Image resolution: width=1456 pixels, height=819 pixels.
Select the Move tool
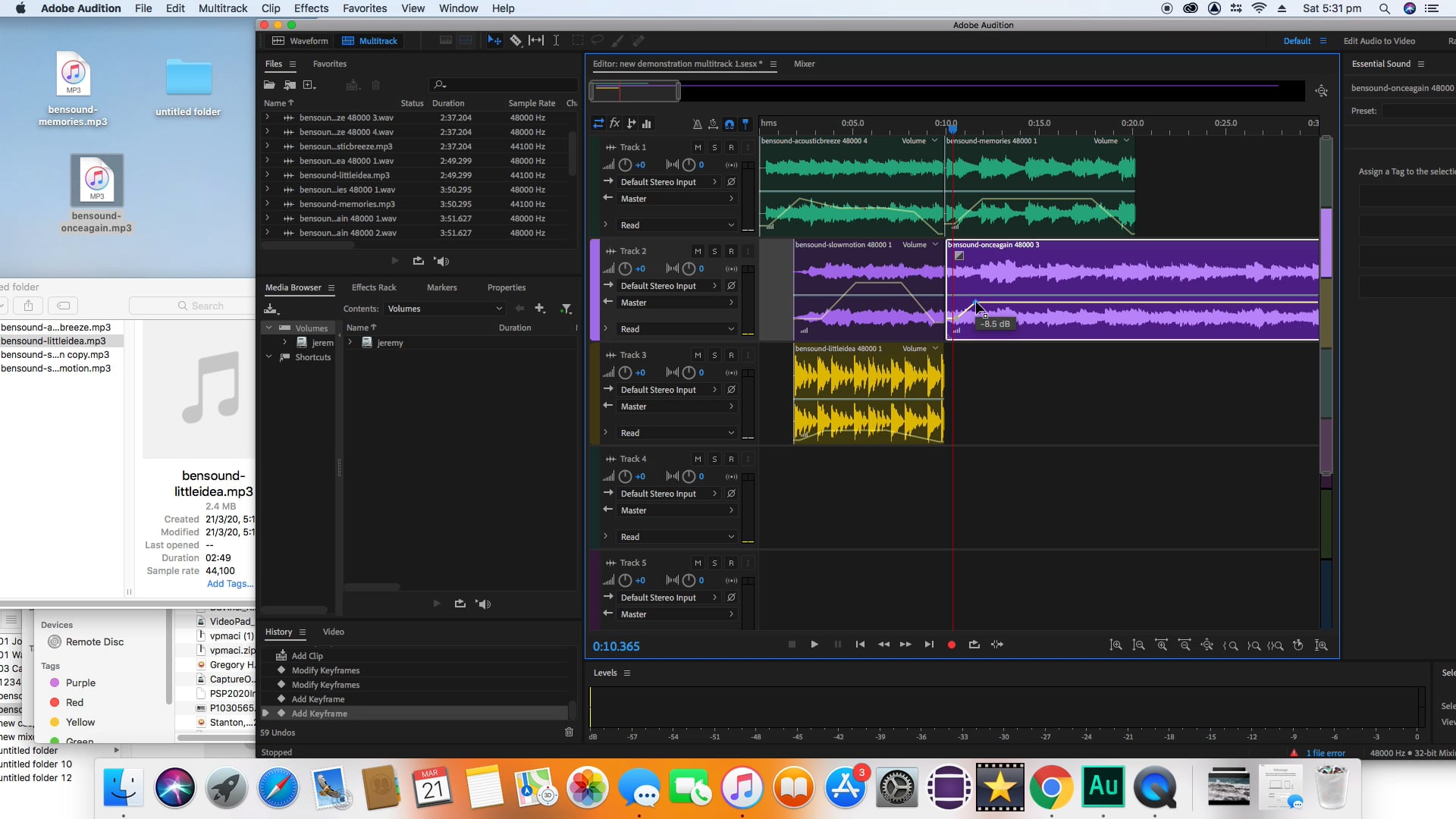[494, 40]
